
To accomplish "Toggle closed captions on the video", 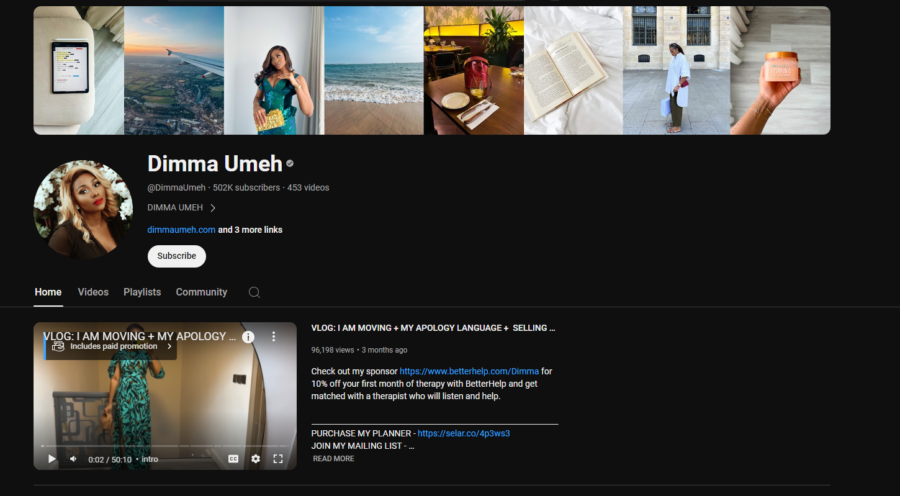I will (233, 459).
